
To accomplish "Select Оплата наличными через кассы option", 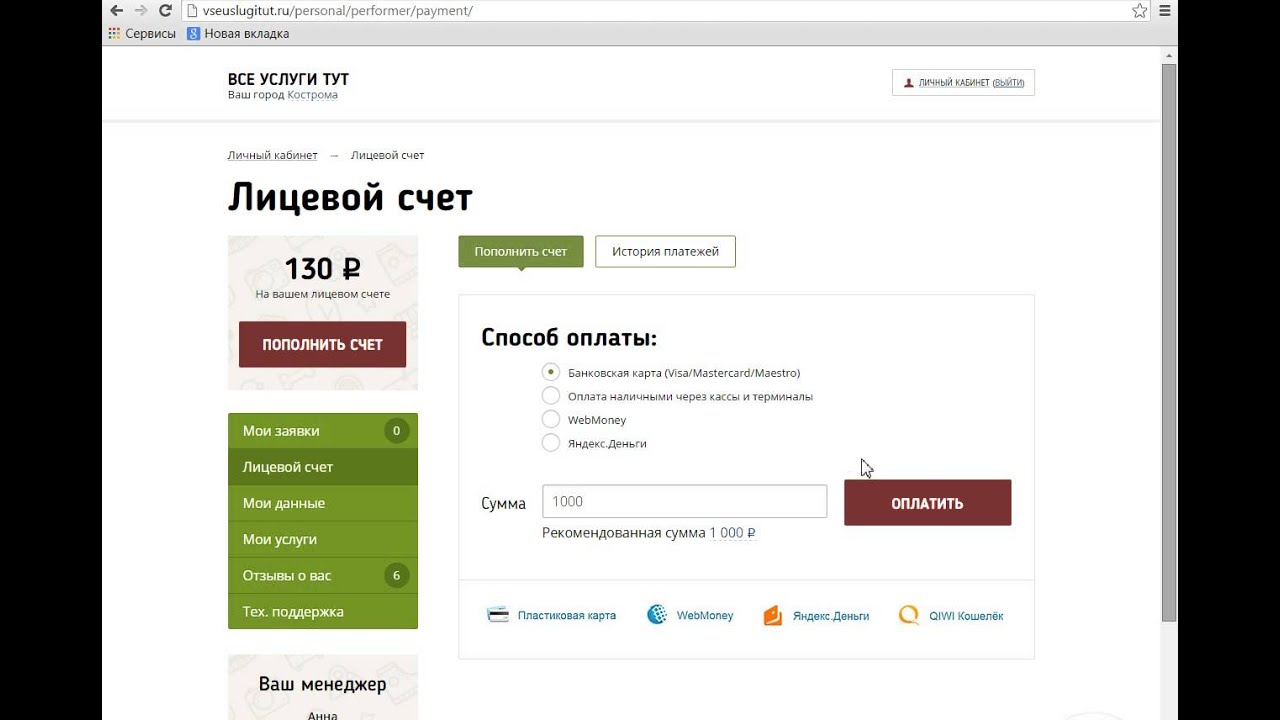I will (x=551, y=396).
